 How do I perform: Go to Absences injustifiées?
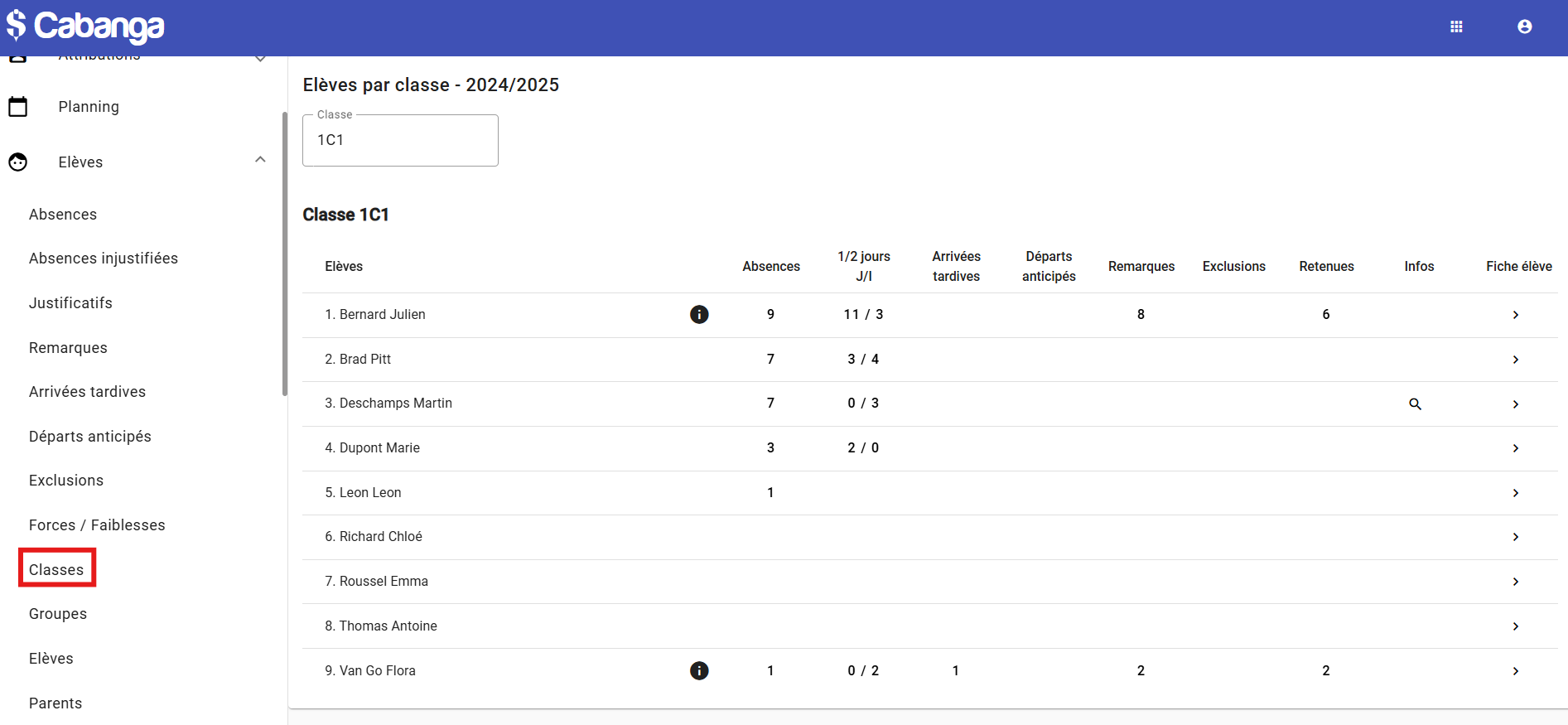coord(104,259)
